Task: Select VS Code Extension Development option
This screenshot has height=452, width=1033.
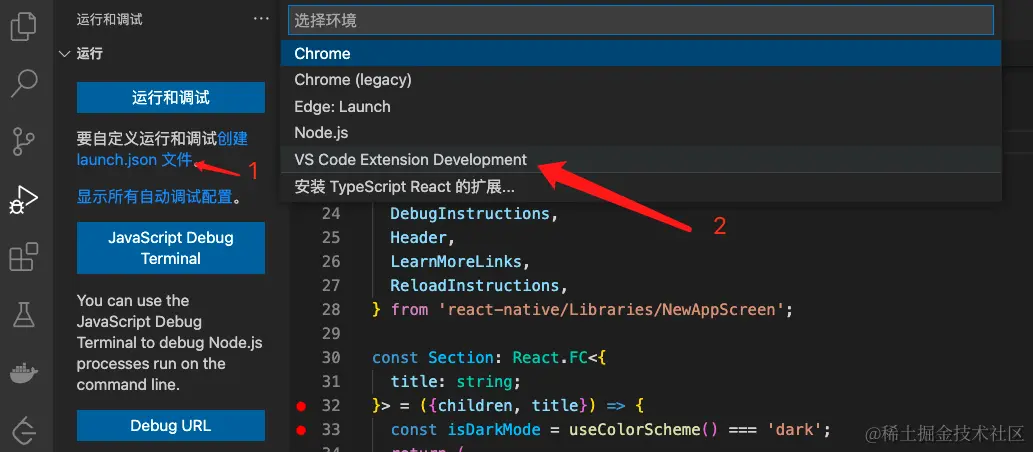Action: 640,159
